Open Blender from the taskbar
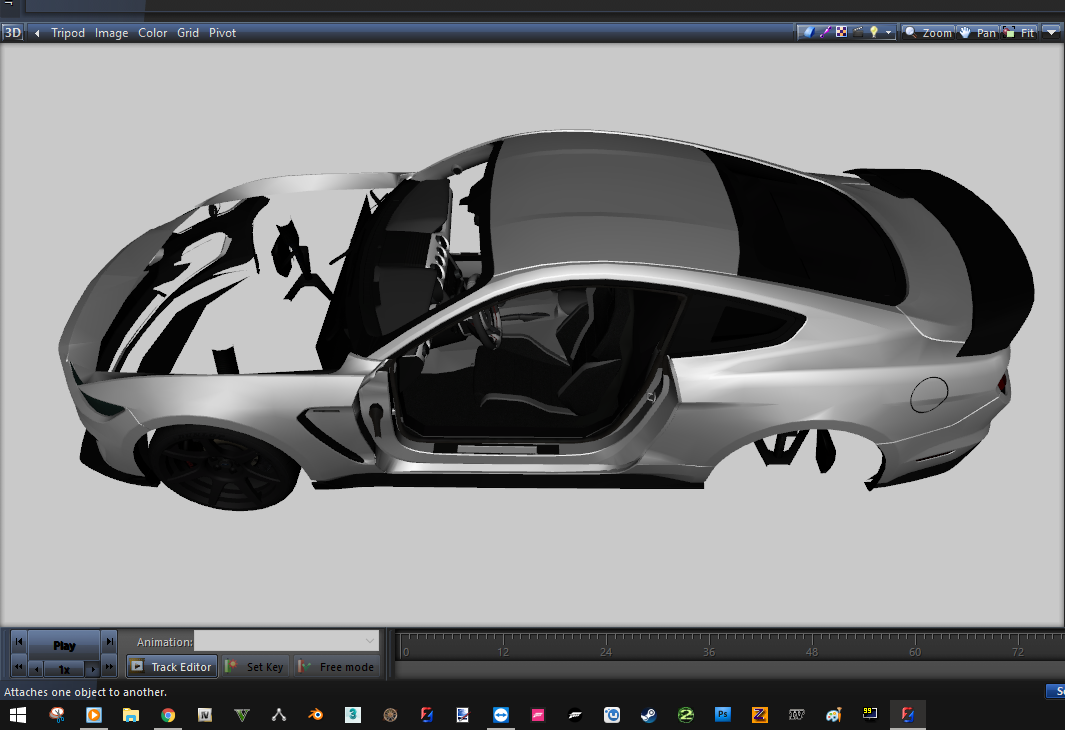The height and width of the screenshot is (730, 1065). pyautogui.click(x=316, y=715)
